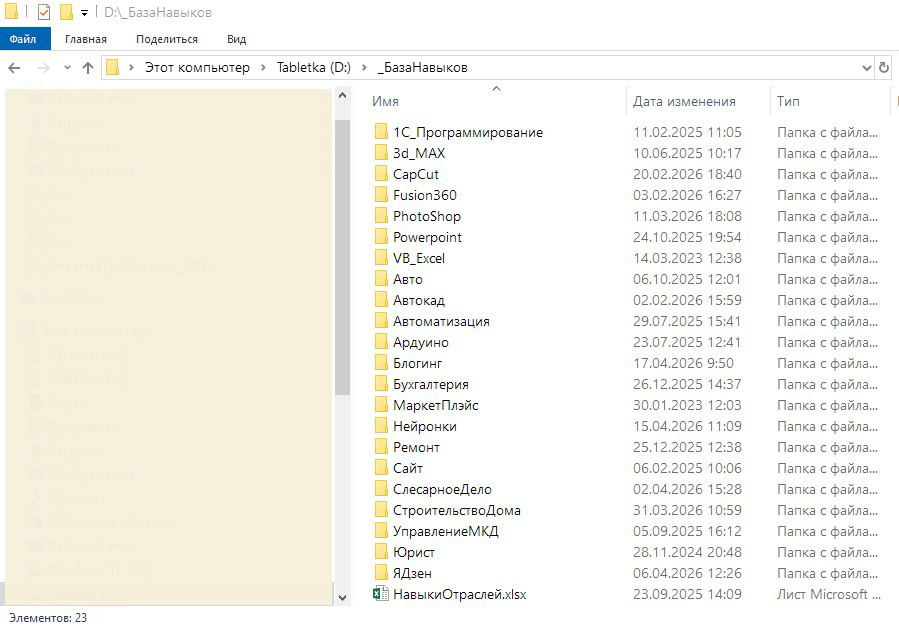Image resolution: width=899 pixels, height=628 pixels.
Task: Select the СтроительствоДома folder name
Action: pos(456,510)
